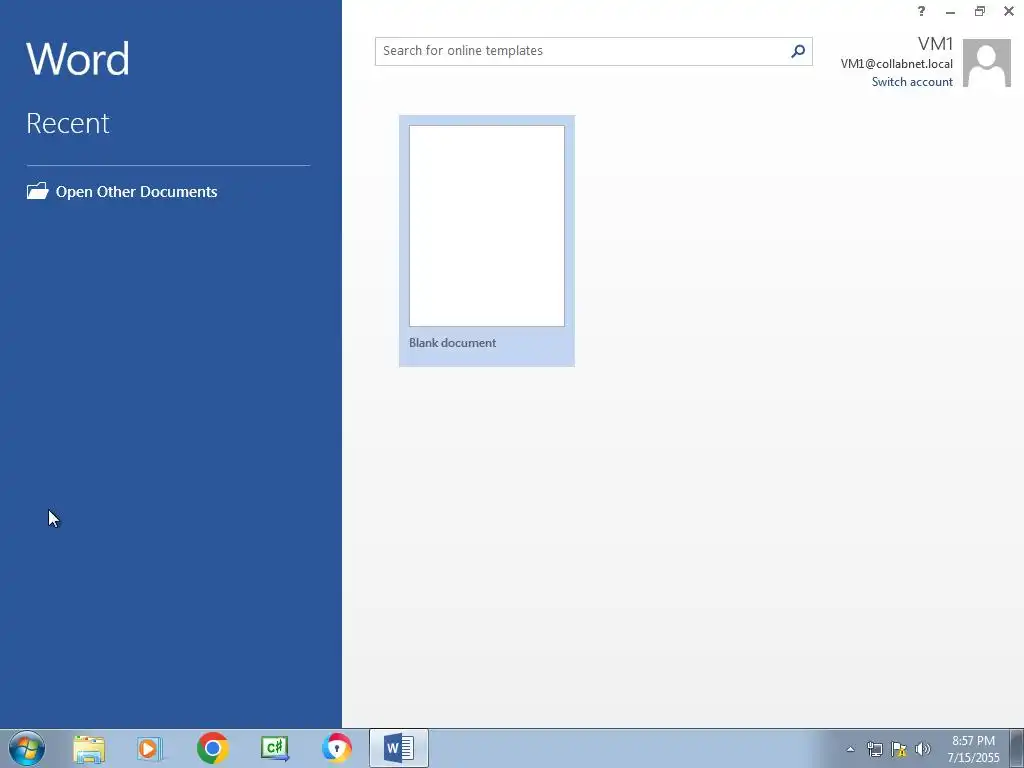Click the Word taskbar button
This screenshot has height=768, width=1024.
[399, 748]
